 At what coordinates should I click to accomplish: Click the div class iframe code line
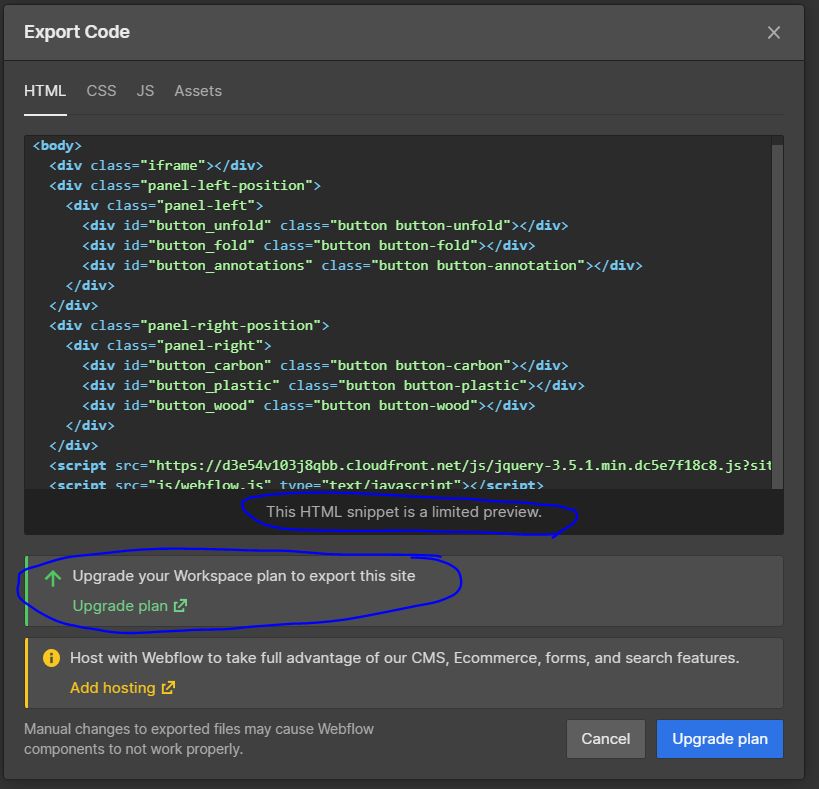[156, 166]
